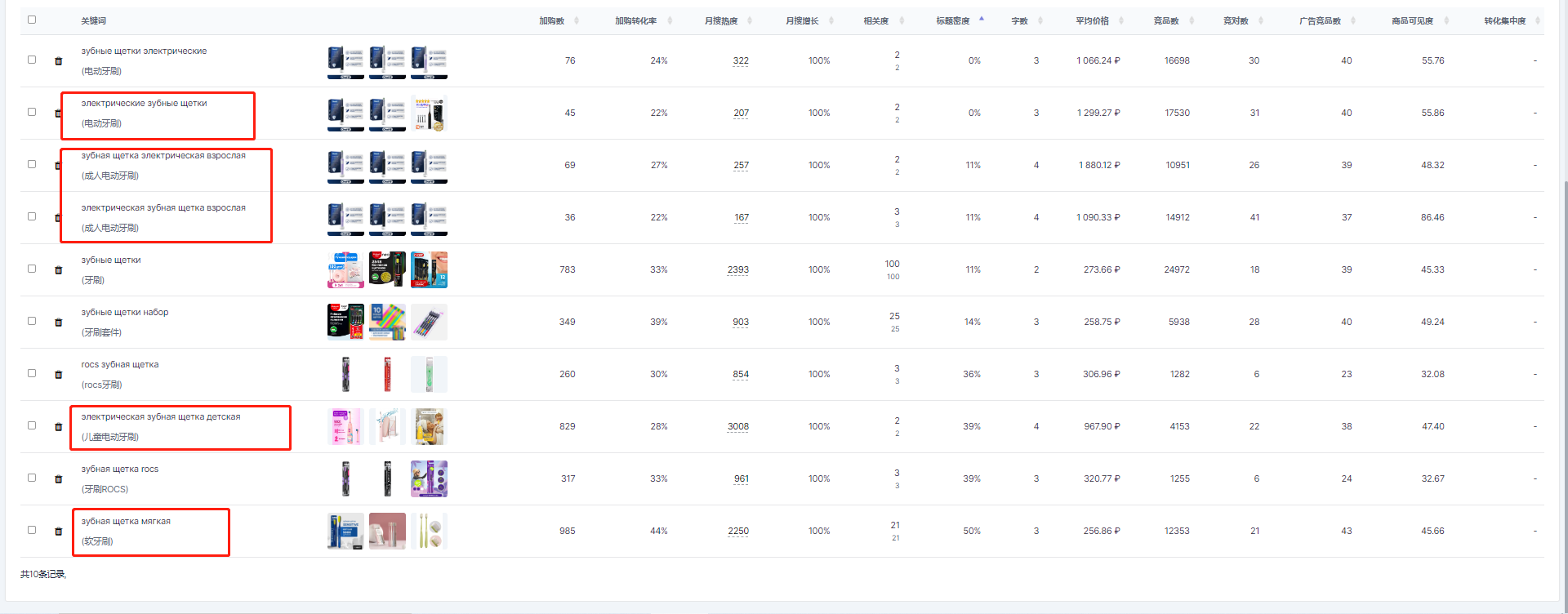Sort by 月搜热度 column arrows
1568x614 pixels.
pyautogui.click(x=750, y=20)
